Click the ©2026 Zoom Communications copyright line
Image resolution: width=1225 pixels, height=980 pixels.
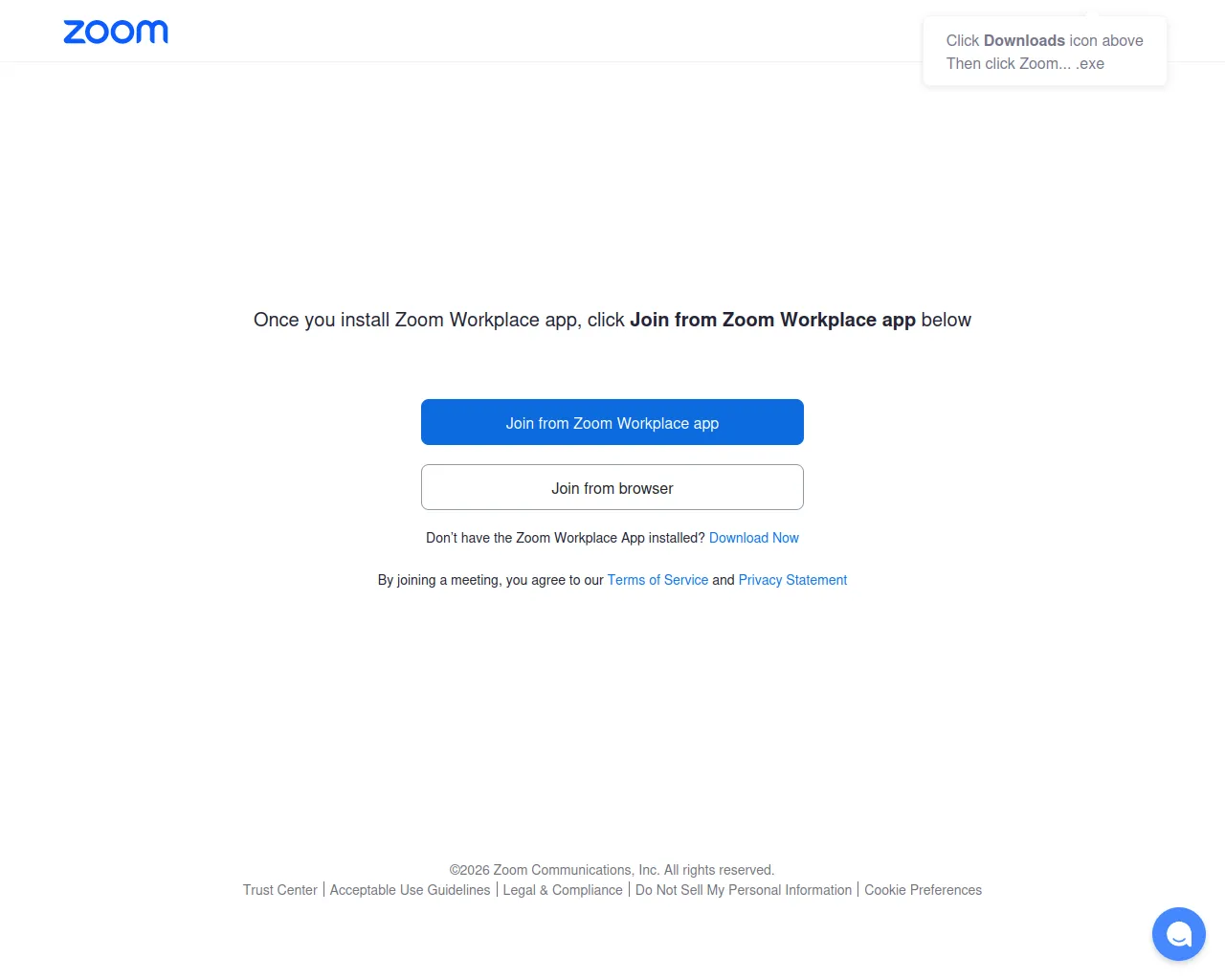click(x=612, y=870)
